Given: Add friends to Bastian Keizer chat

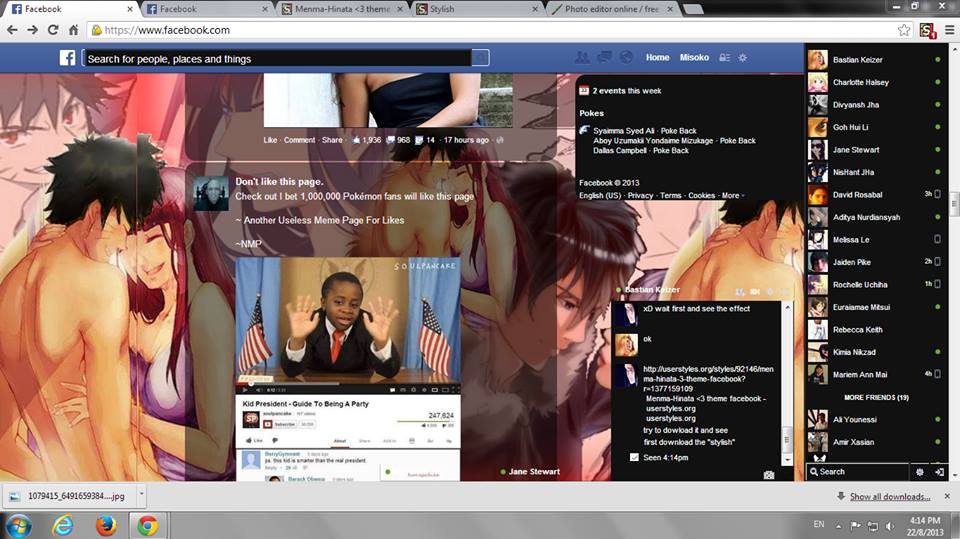Looking at the screenshot, I should 740,292.
